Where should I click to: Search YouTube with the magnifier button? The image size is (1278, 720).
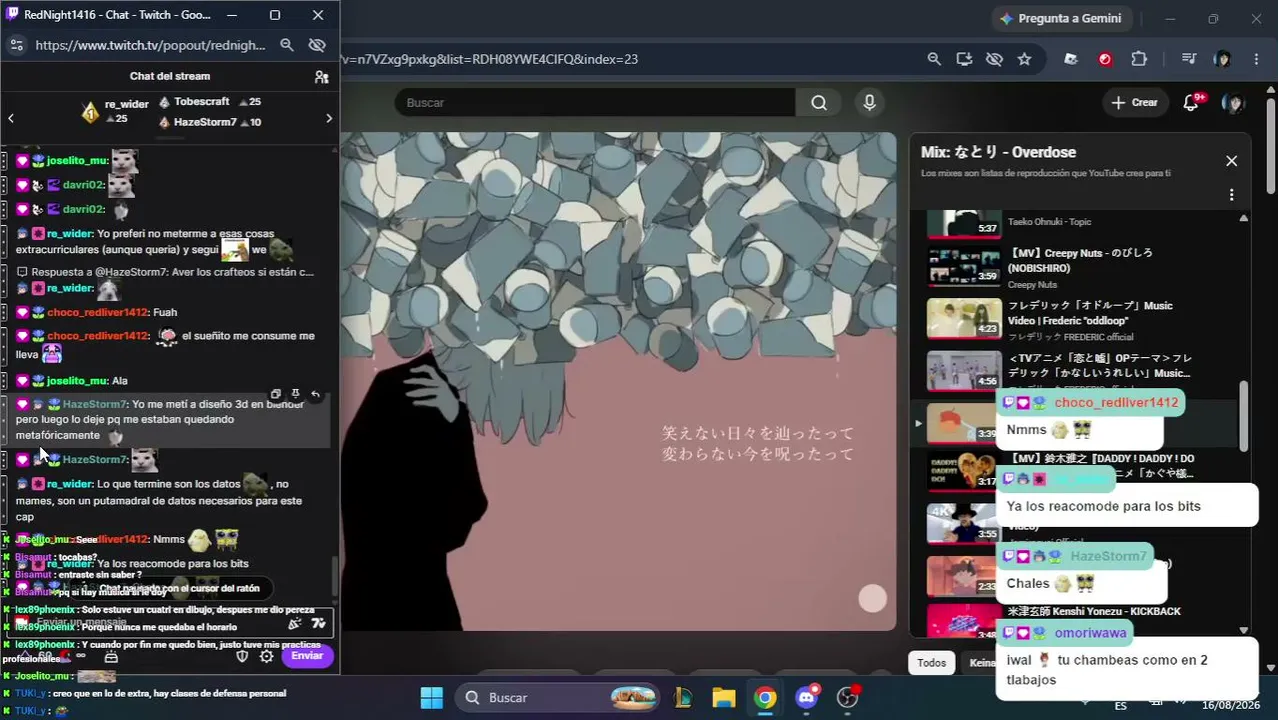[819, 102]
